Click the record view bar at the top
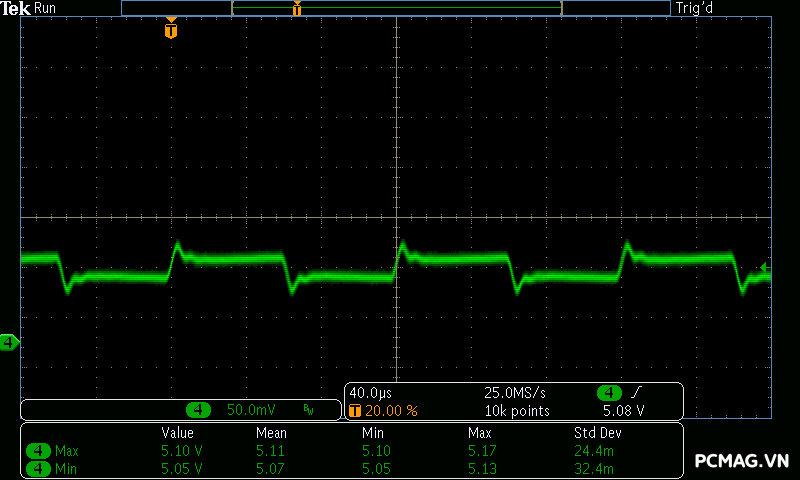This screenshot has width=800, height=480. tap(395, 8)
